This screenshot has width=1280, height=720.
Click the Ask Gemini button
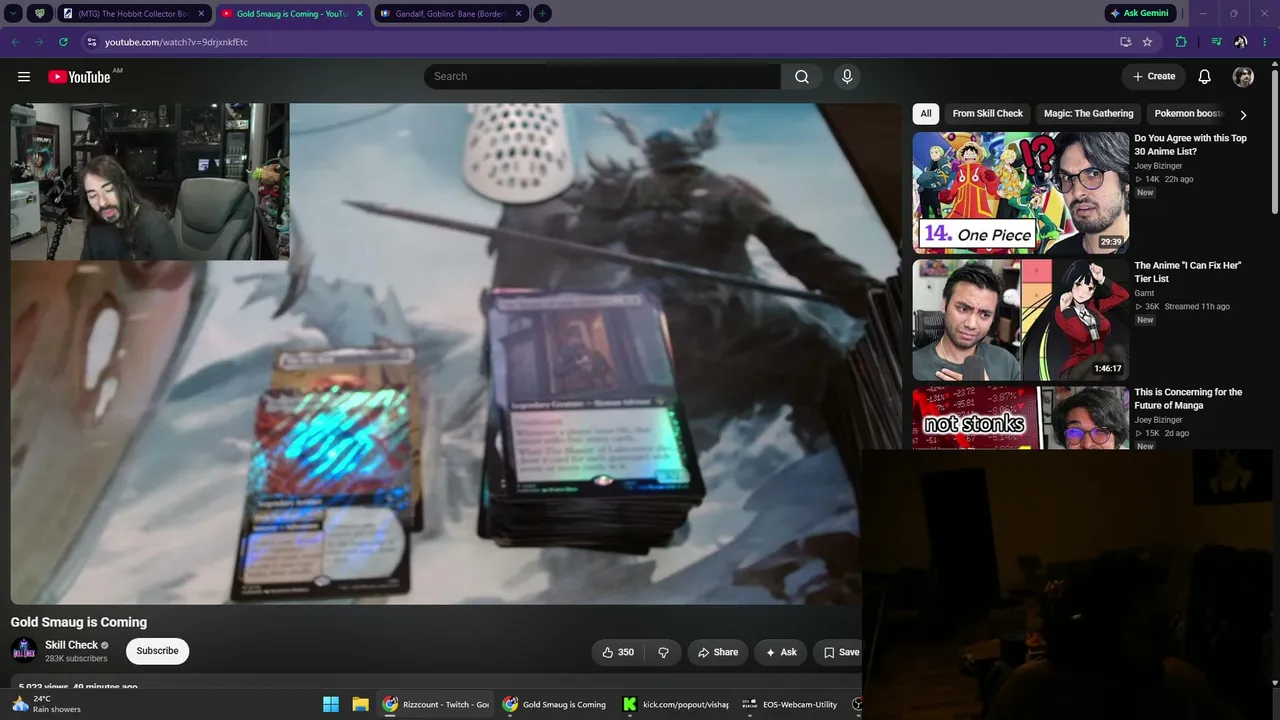(x=1139, y=14)
